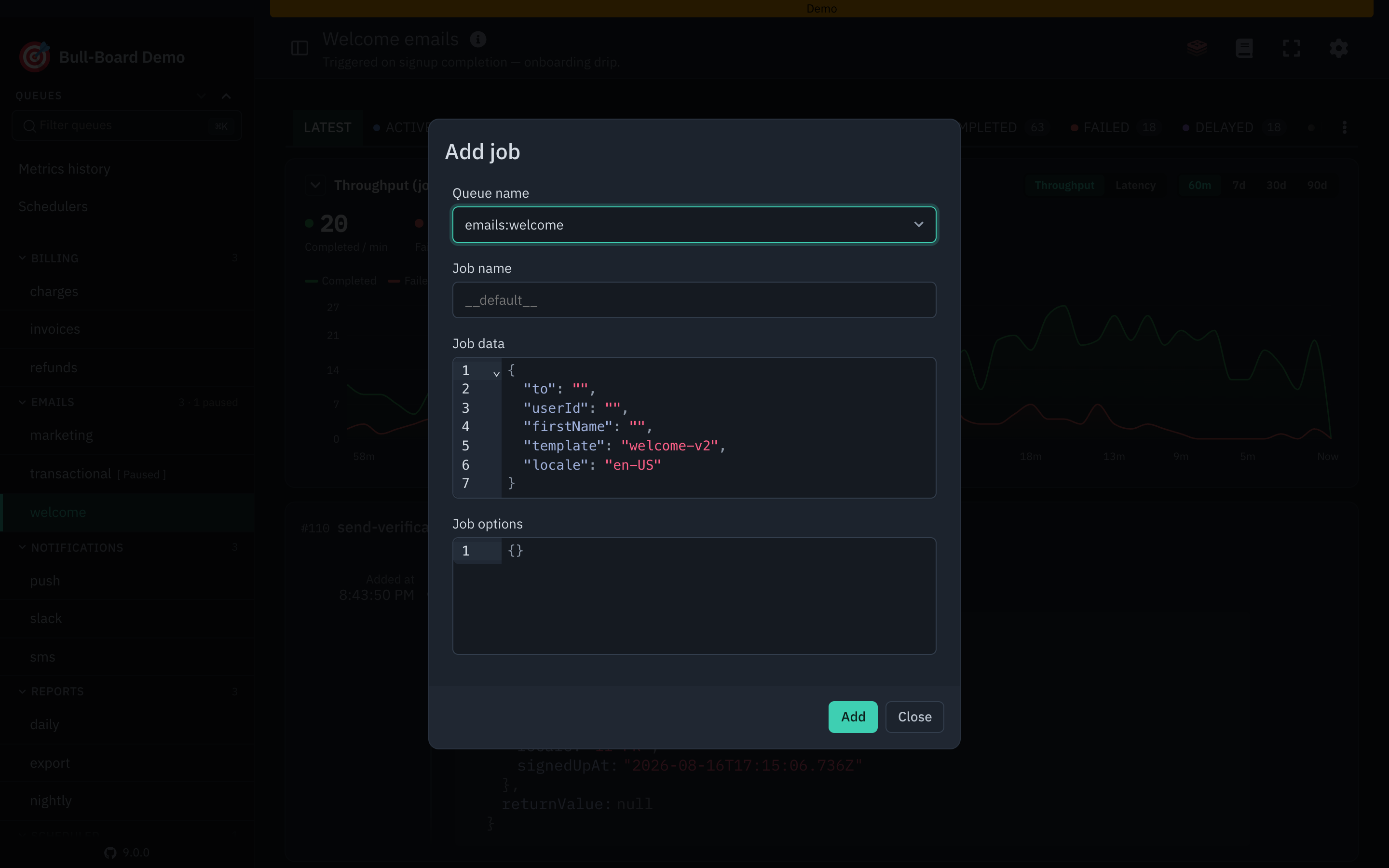
Task: Click the Welcome emails info icon
Action: [x=477, y=39]
